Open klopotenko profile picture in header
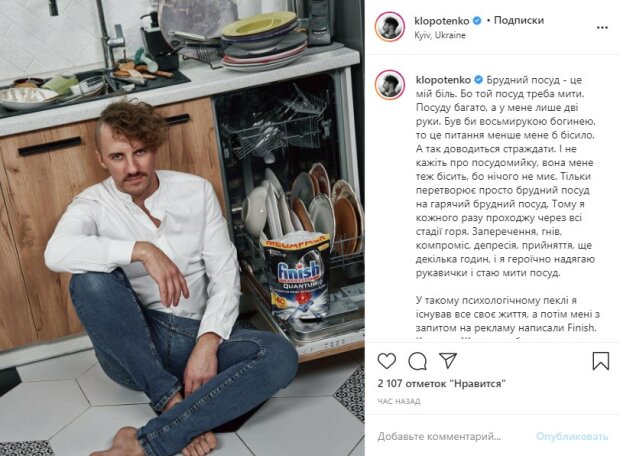Screen dimensions: 620x456 pyautogui.click(x=389, y=27)
